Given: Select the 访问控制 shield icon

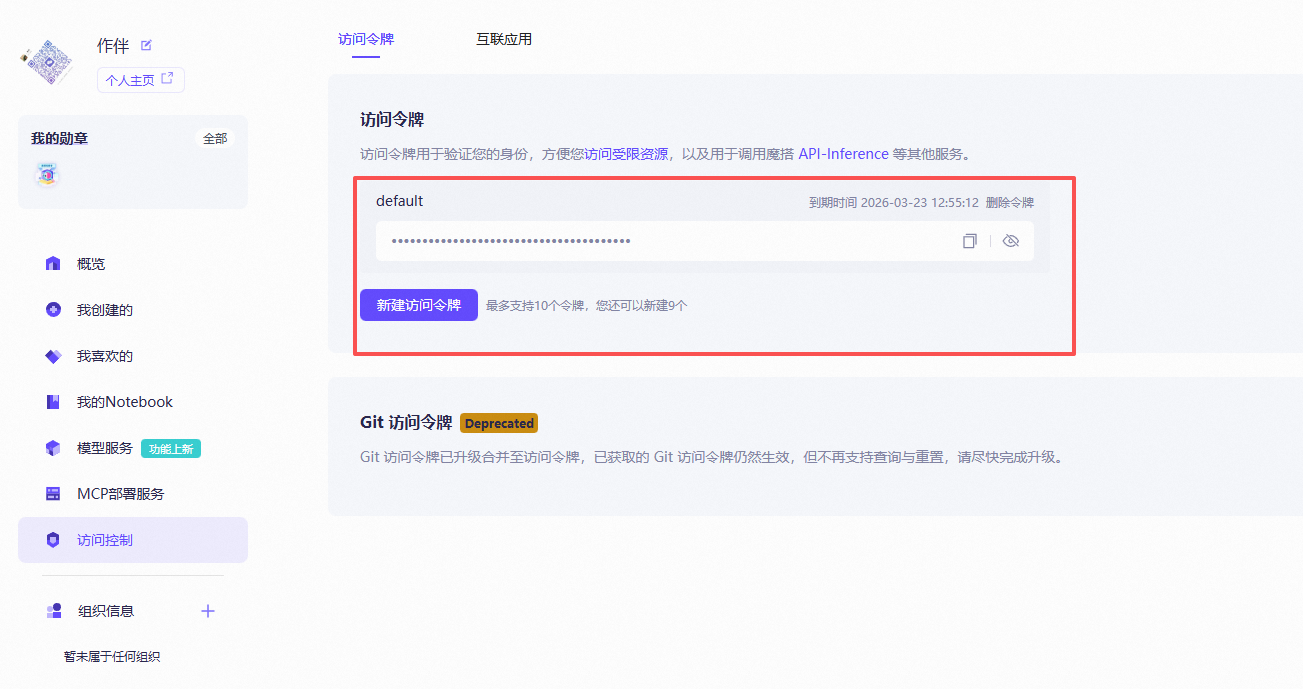Looking at the screenshot, I should (52, 539).
